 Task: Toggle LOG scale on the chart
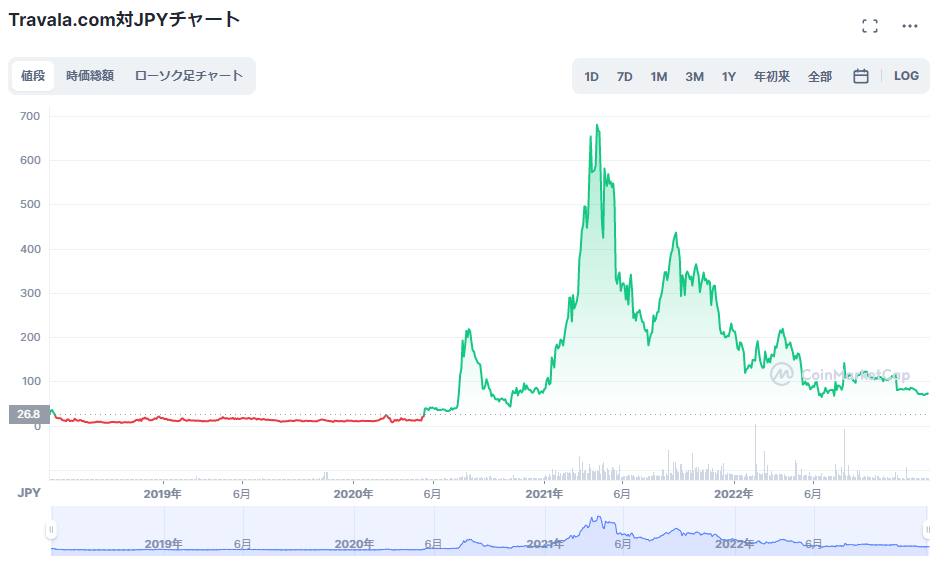point(906,76)
